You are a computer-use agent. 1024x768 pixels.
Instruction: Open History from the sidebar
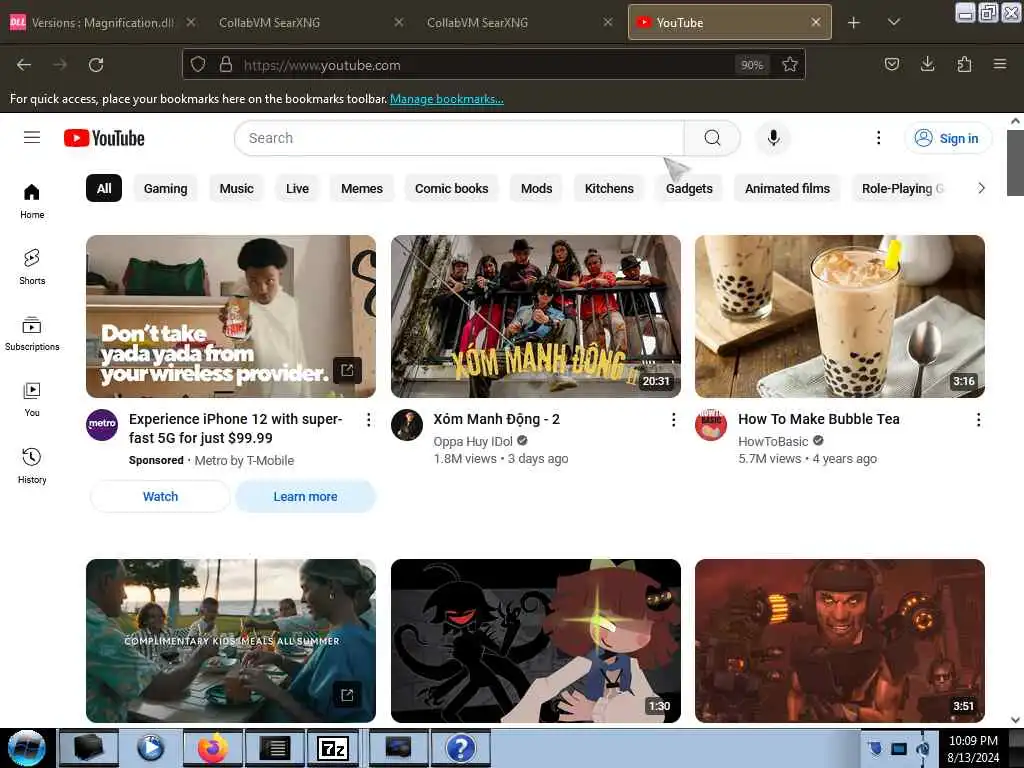[32, 466]
